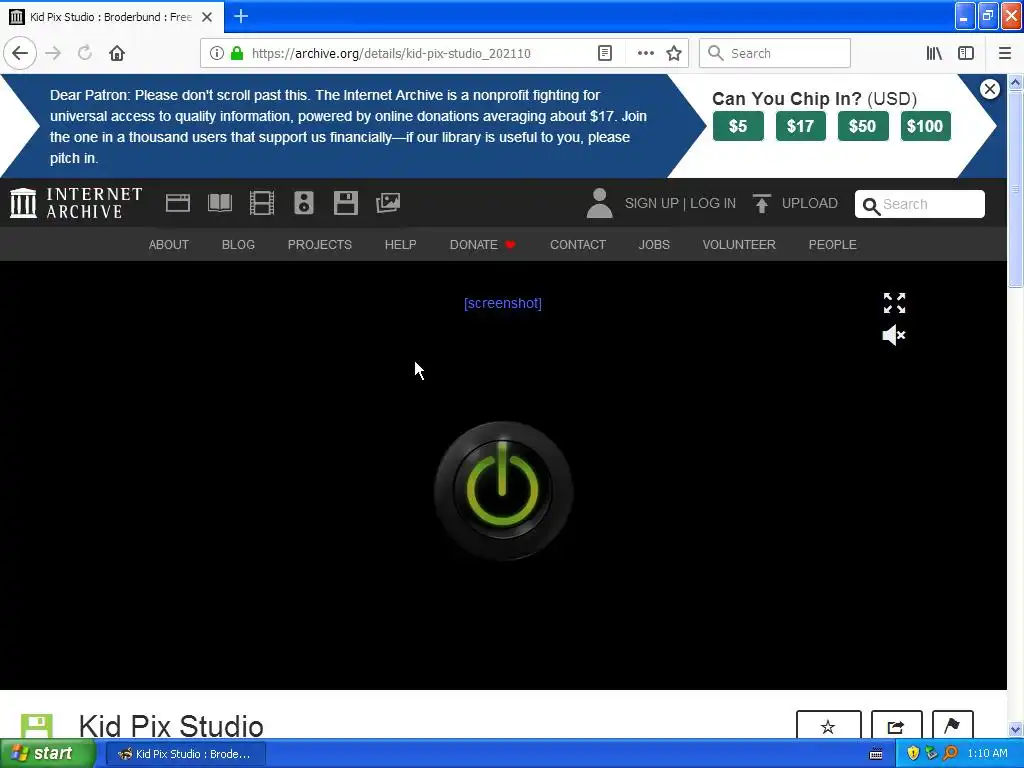Click the security shield tray icon
This screenshot has height=768, width=1024.
(x=913, y=754)
